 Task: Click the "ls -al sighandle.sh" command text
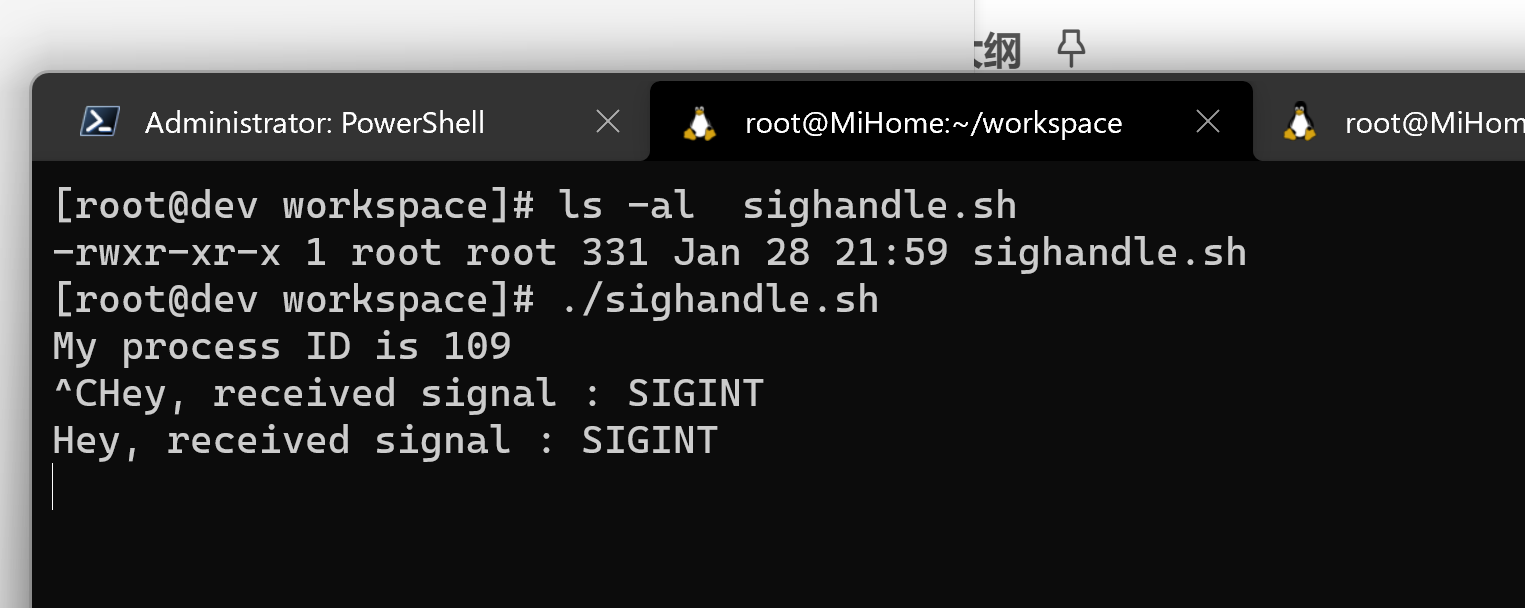(x=788, y=206)
